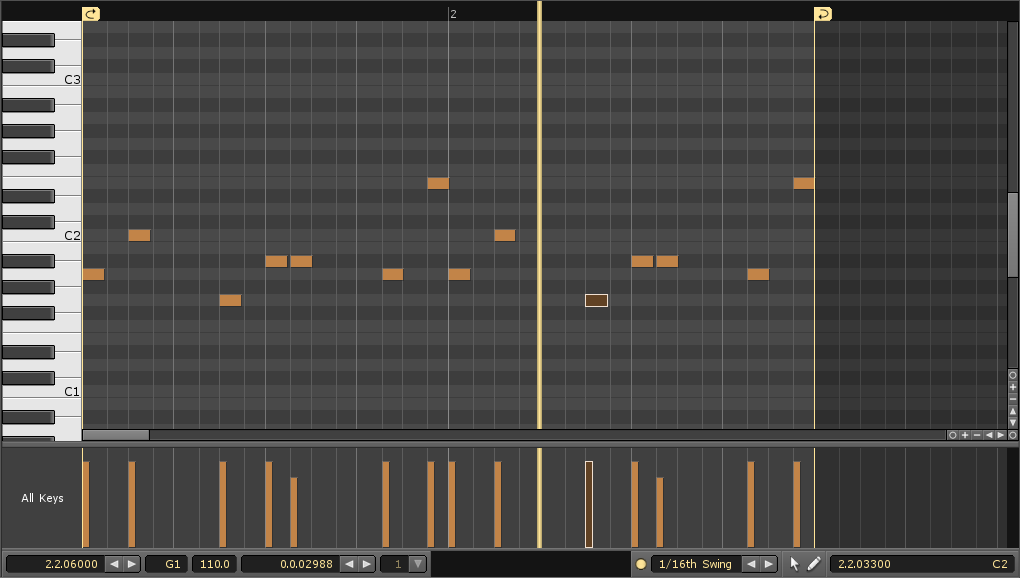
Task: Step 1/16th Swing grid to previous value
Action: [x=750, y=564]
